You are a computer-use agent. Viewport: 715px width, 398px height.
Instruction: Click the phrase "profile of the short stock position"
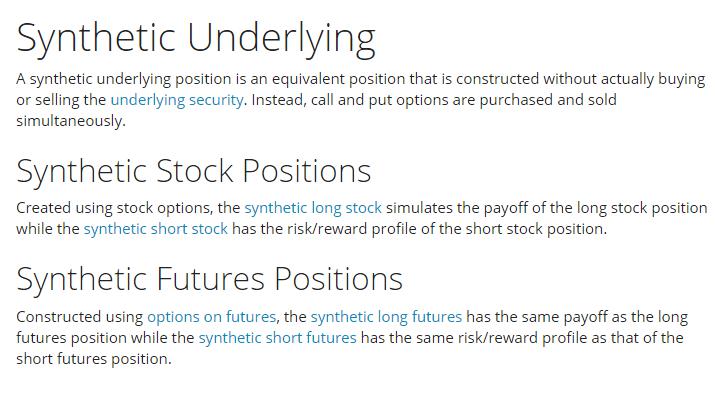click(489, 229)
